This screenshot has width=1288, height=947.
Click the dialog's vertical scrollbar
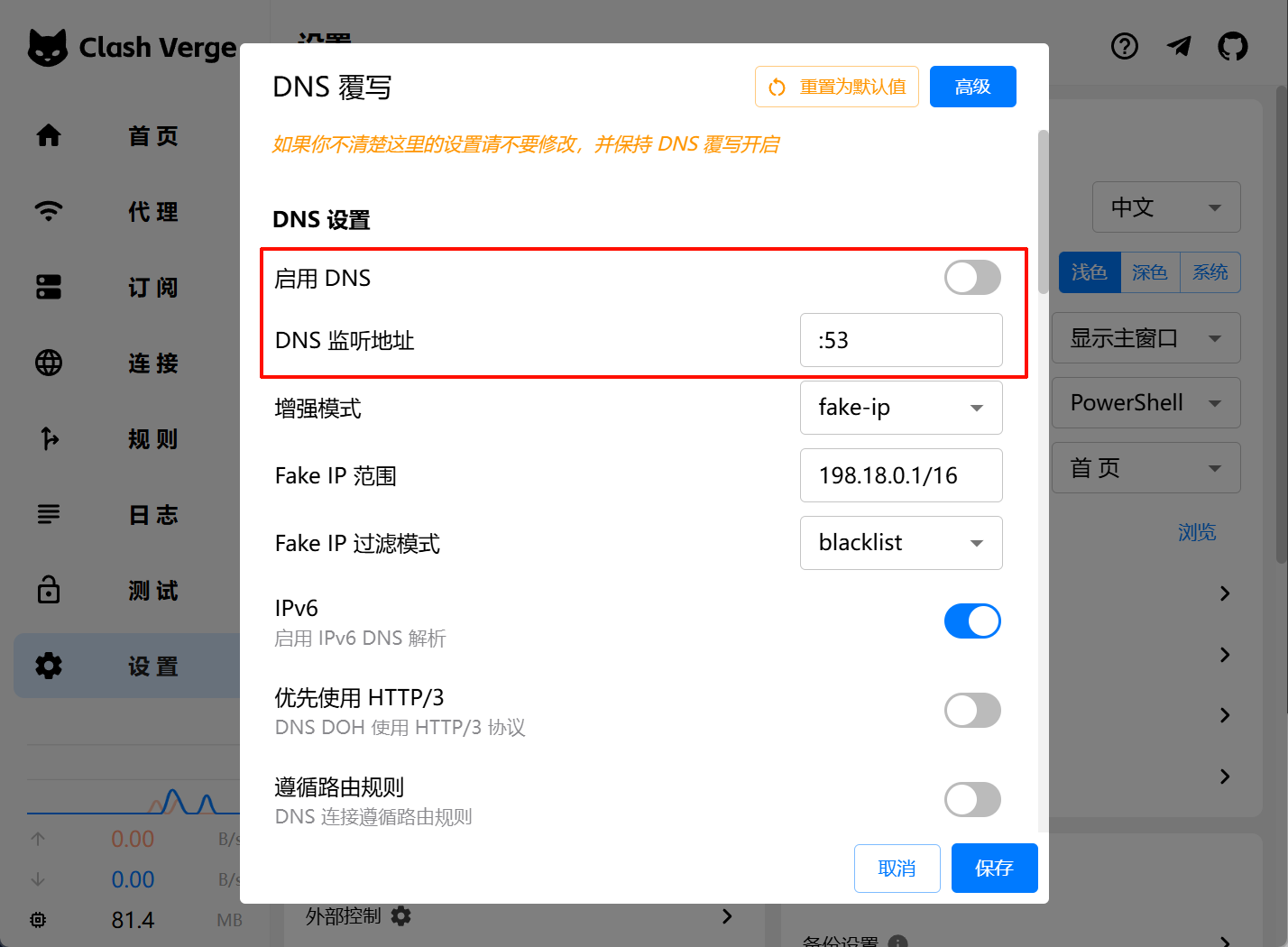[1044, 212]
